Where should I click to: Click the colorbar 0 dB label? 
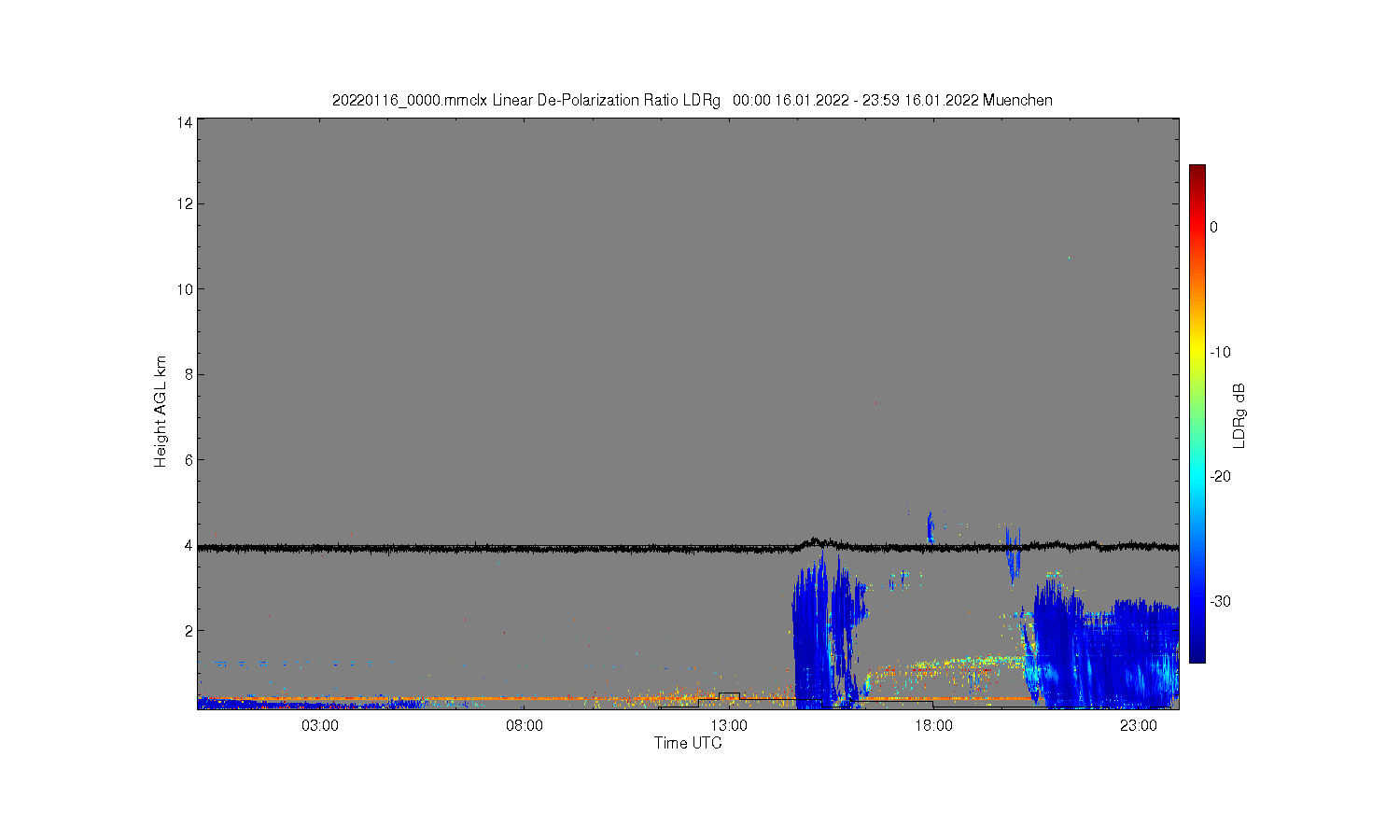(x=1213, y=227)
